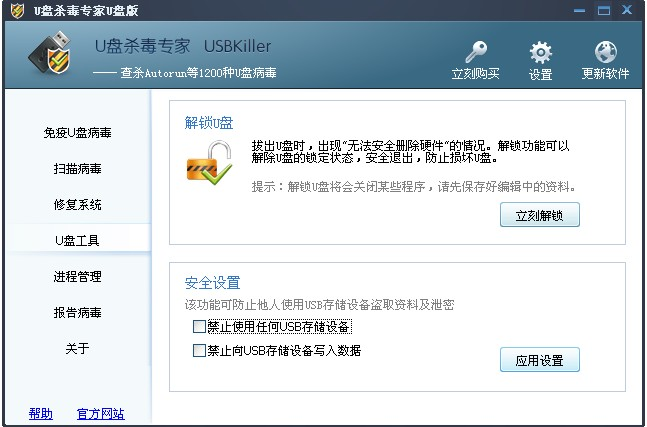Select 免疫U盘病毒 in the sidebar

tap(78, 133)
